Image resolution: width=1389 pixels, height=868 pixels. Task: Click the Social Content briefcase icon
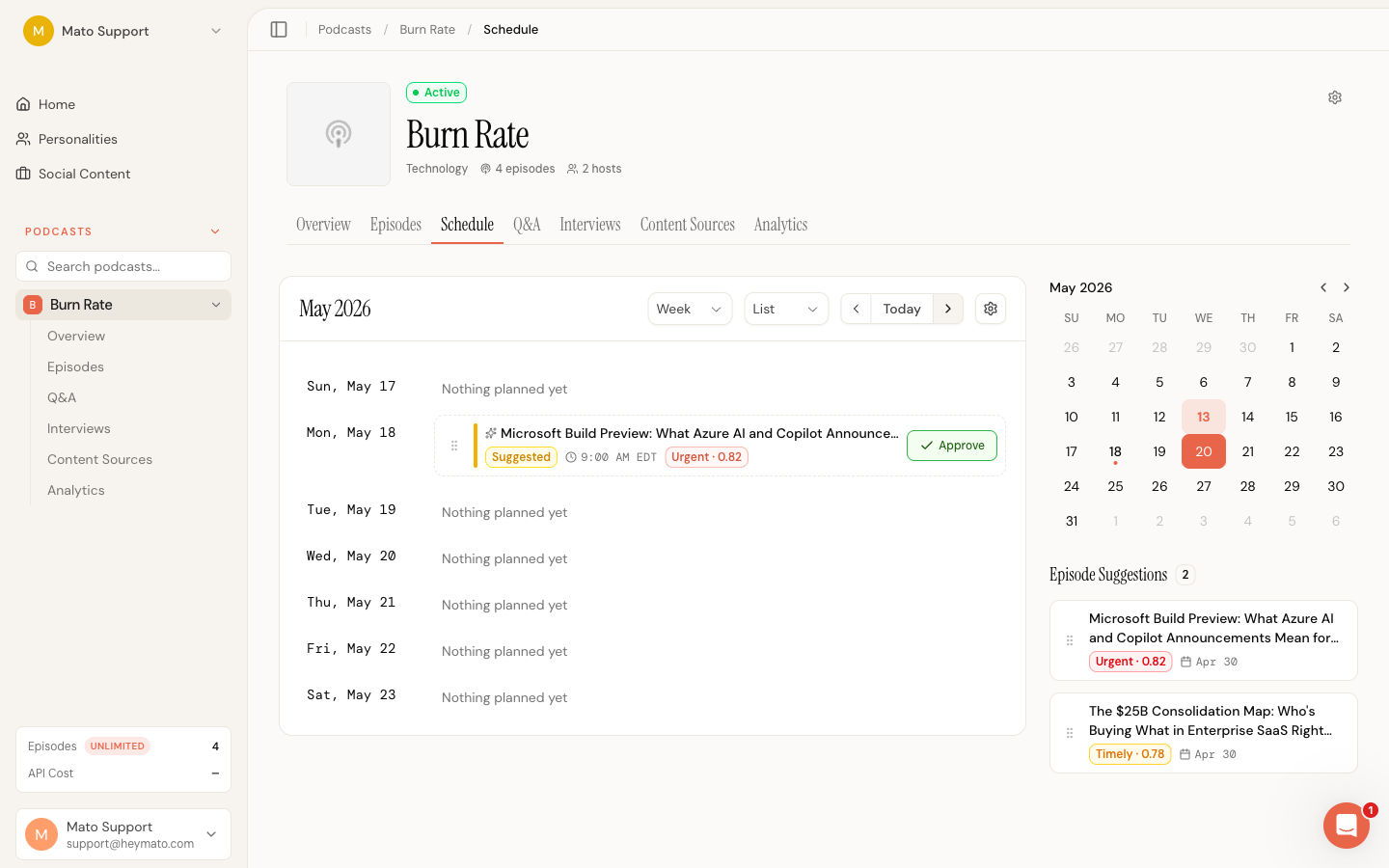coord(23,174)
